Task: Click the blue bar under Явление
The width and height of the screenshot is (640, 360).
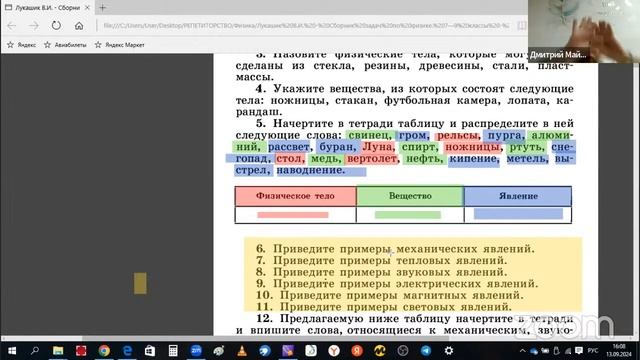Action: pos(518,214)
